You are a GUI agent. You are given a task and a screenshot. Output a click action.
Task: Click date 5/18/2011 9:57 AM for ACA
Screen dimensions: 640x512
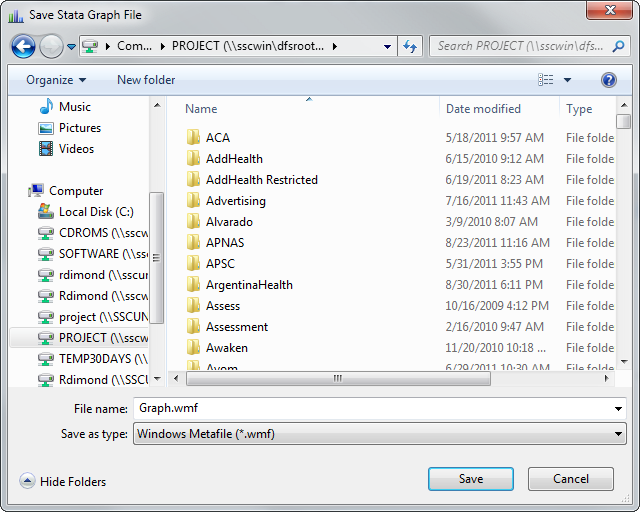[x=494, y=138]
